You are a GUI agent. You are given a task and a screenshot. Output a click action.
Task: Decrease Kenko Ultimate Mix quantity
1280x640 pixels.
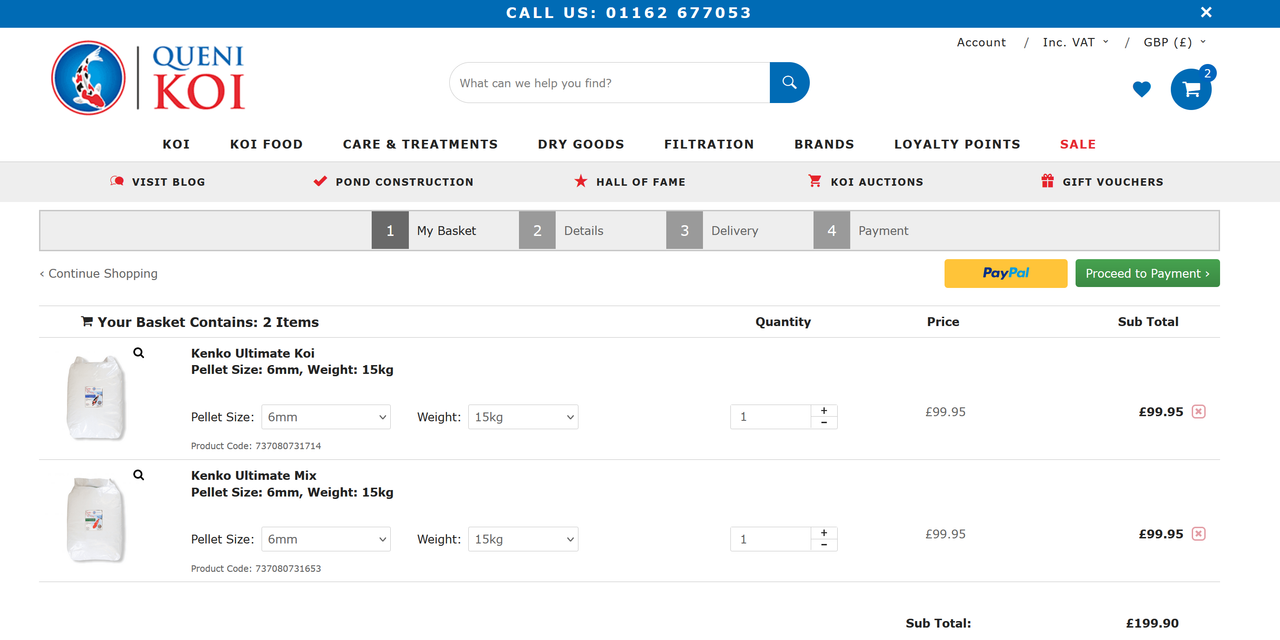click(x=824, y=545)
